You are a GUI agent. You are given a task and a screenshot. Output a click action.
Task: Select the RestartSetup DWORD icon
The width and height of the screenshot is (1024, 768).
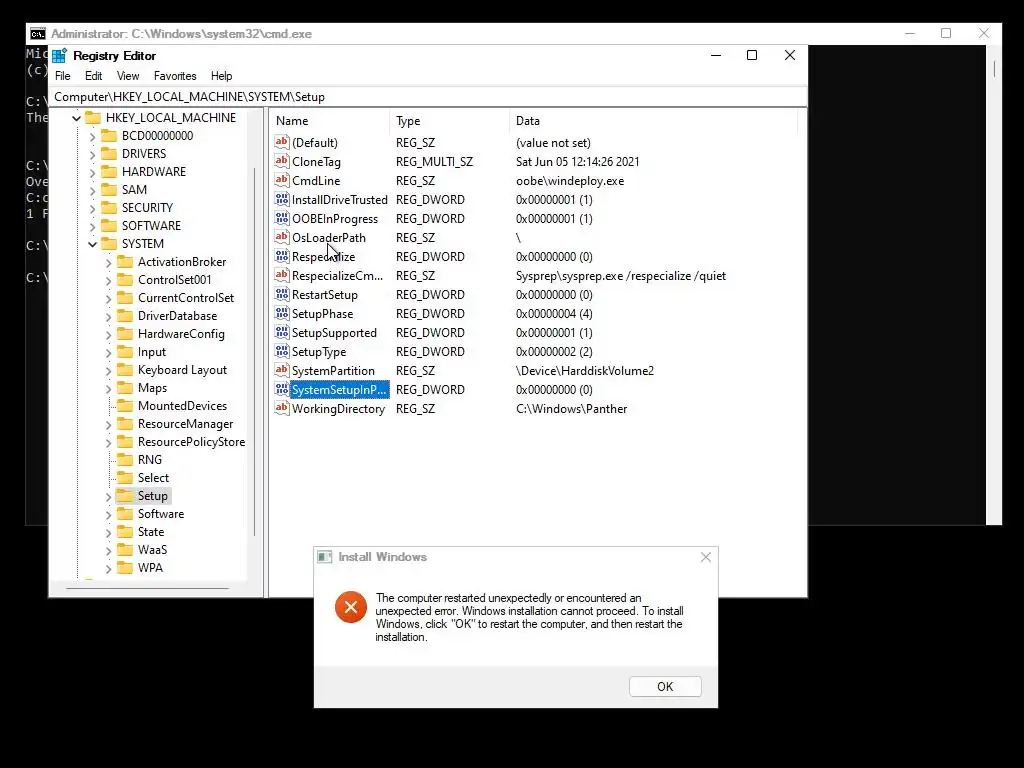pos(281,293)
